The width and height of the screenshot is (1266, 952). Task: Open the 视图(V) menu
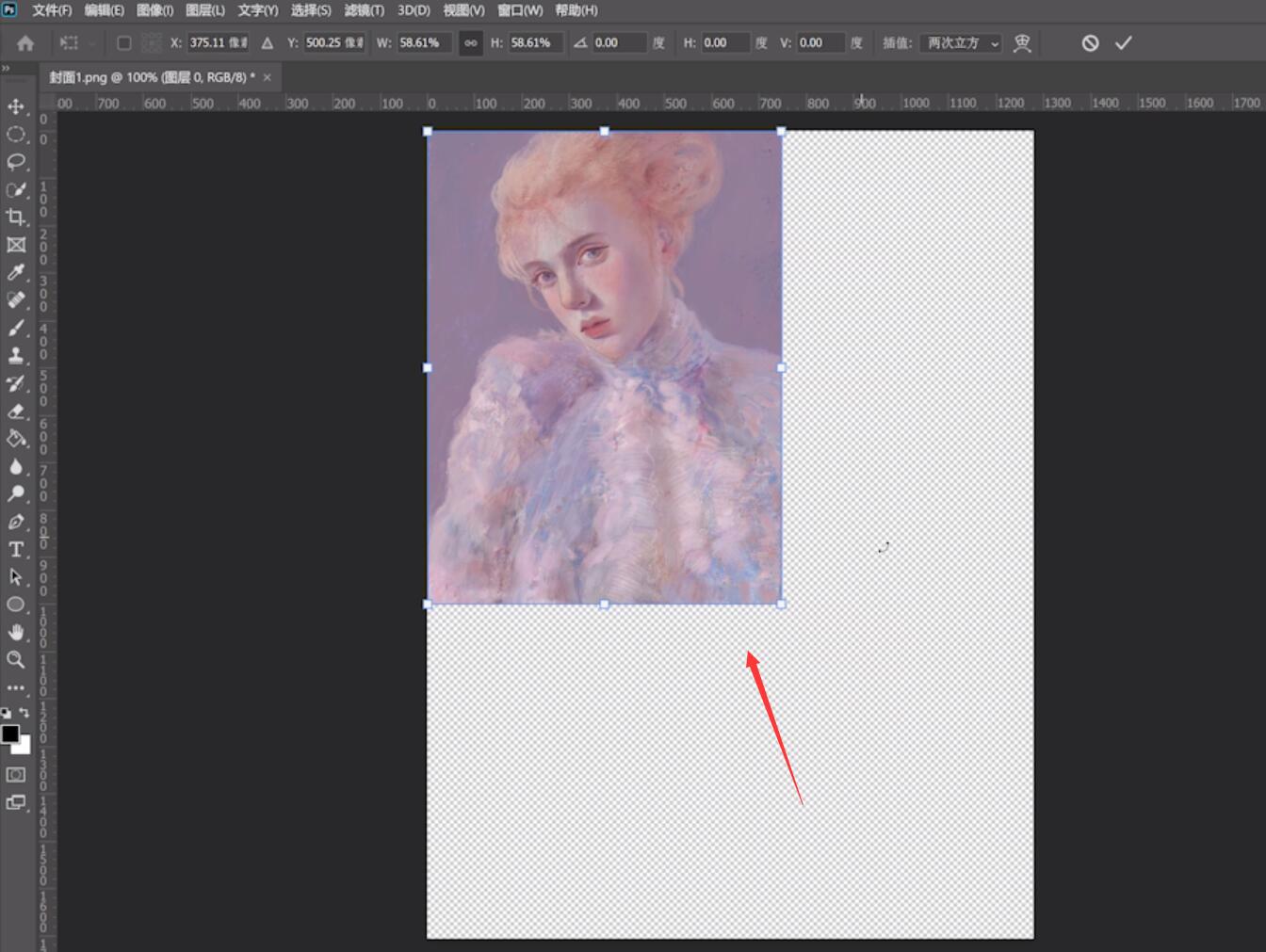[463, 10]
